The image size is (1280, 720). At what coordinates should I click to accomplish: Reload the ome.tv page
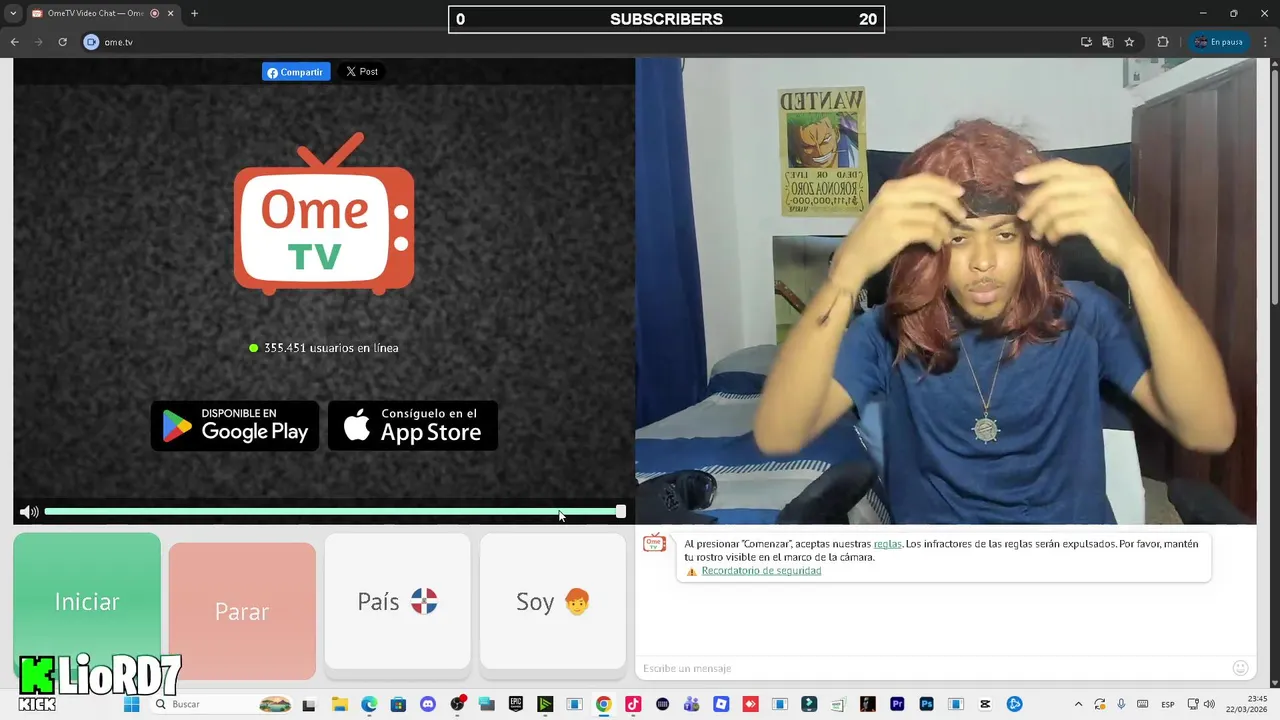coord(62,42)
